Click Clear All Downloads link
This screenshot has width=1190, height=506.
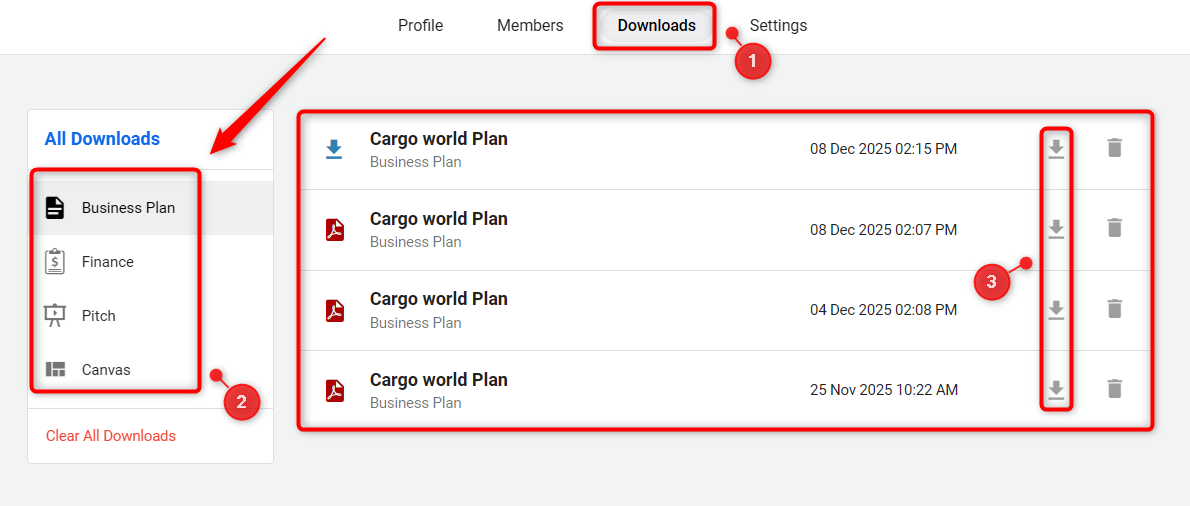click(x=111, y=436)
